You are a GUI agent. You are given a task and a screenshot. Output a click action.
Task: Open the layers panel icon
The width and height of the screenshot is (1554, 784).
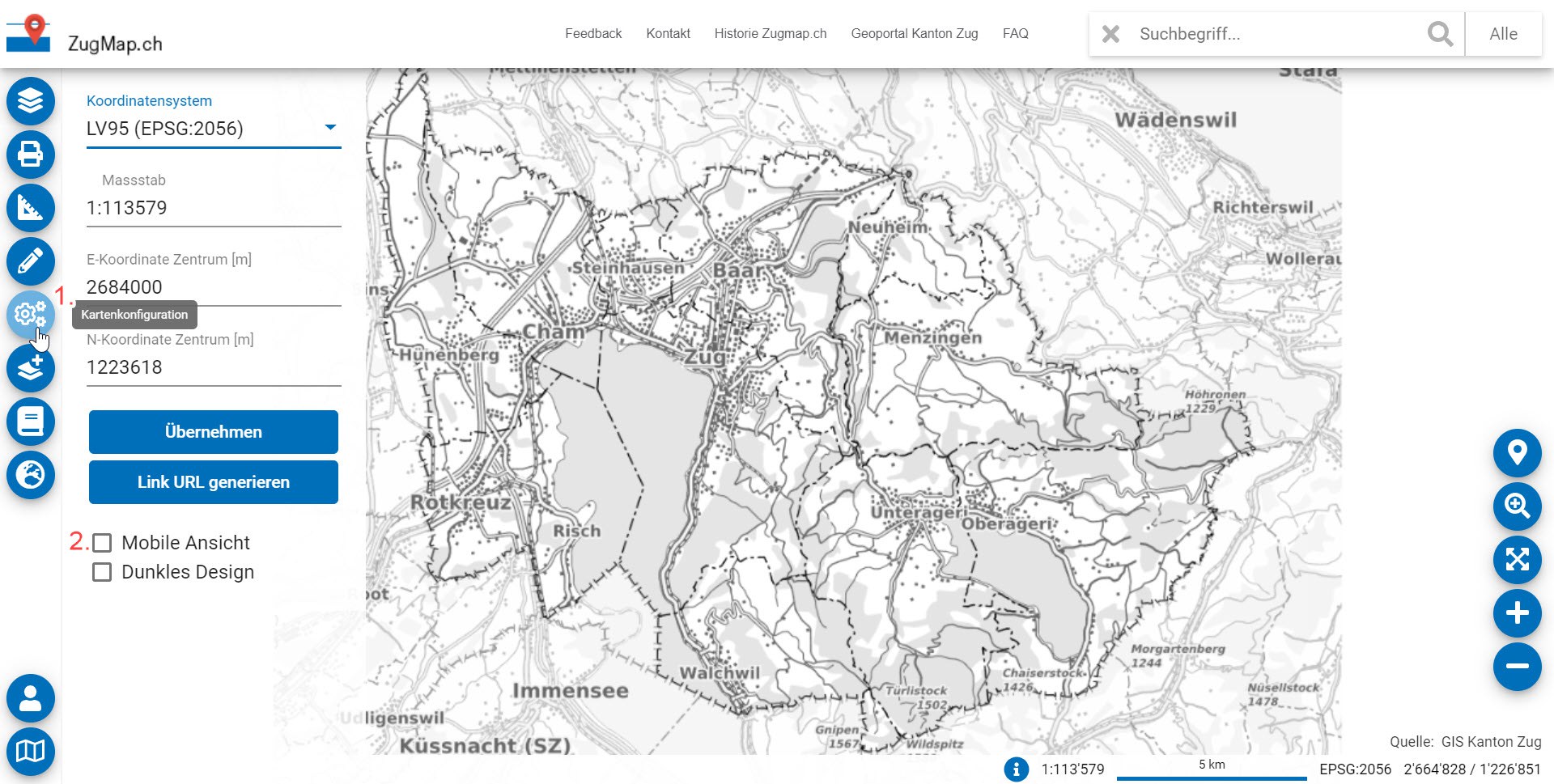(x=31, y=101)
